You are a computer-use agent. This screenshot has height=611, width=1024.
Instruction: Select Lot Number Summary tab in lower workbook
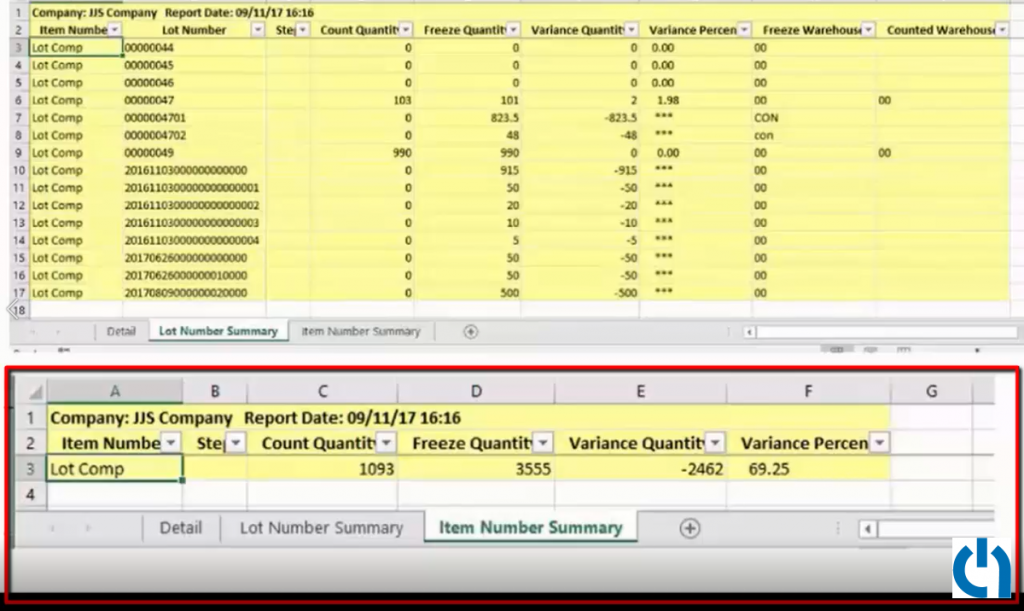click(x=321, y=527)
